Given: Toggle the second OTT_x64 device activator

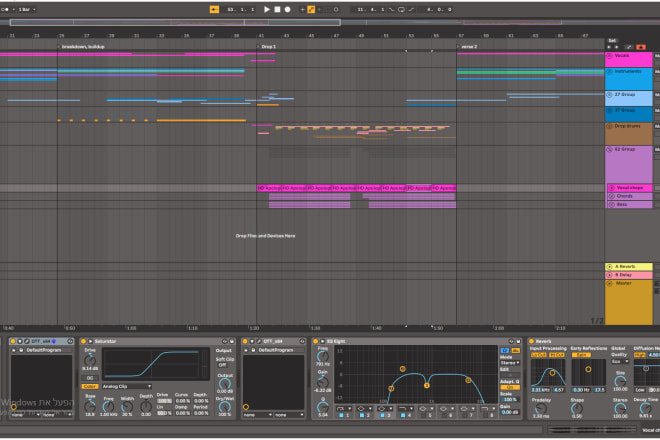Looking at the screenshot, I should [245, 341].
